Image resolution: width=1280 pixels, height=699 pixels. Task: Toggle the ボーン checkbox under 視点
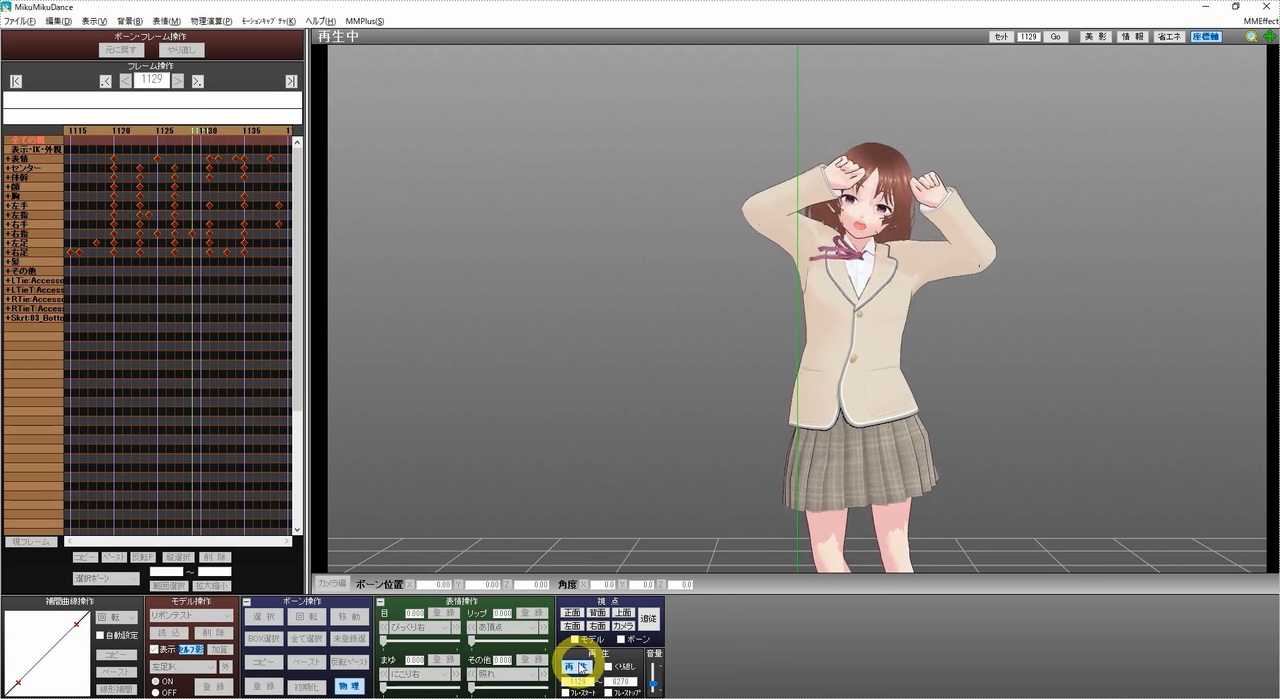point(621,639)
